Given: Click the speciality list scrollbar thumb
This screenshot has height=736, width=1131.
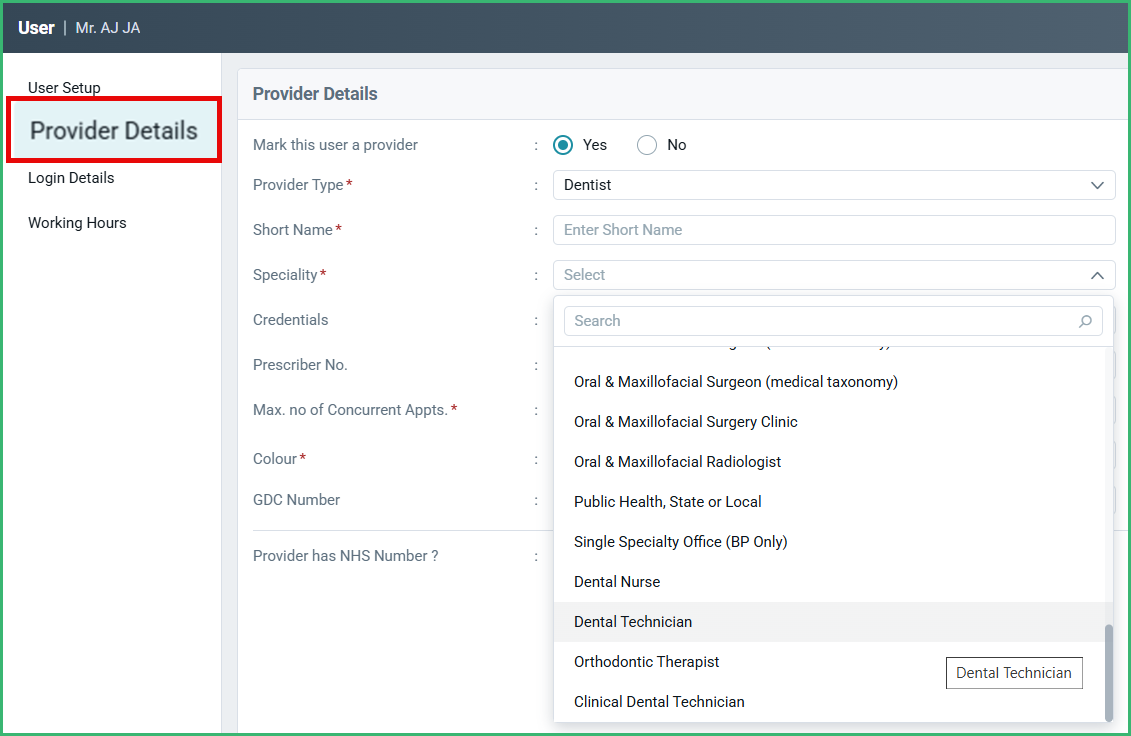Looking at the screenshot, I should (1109, 673).
